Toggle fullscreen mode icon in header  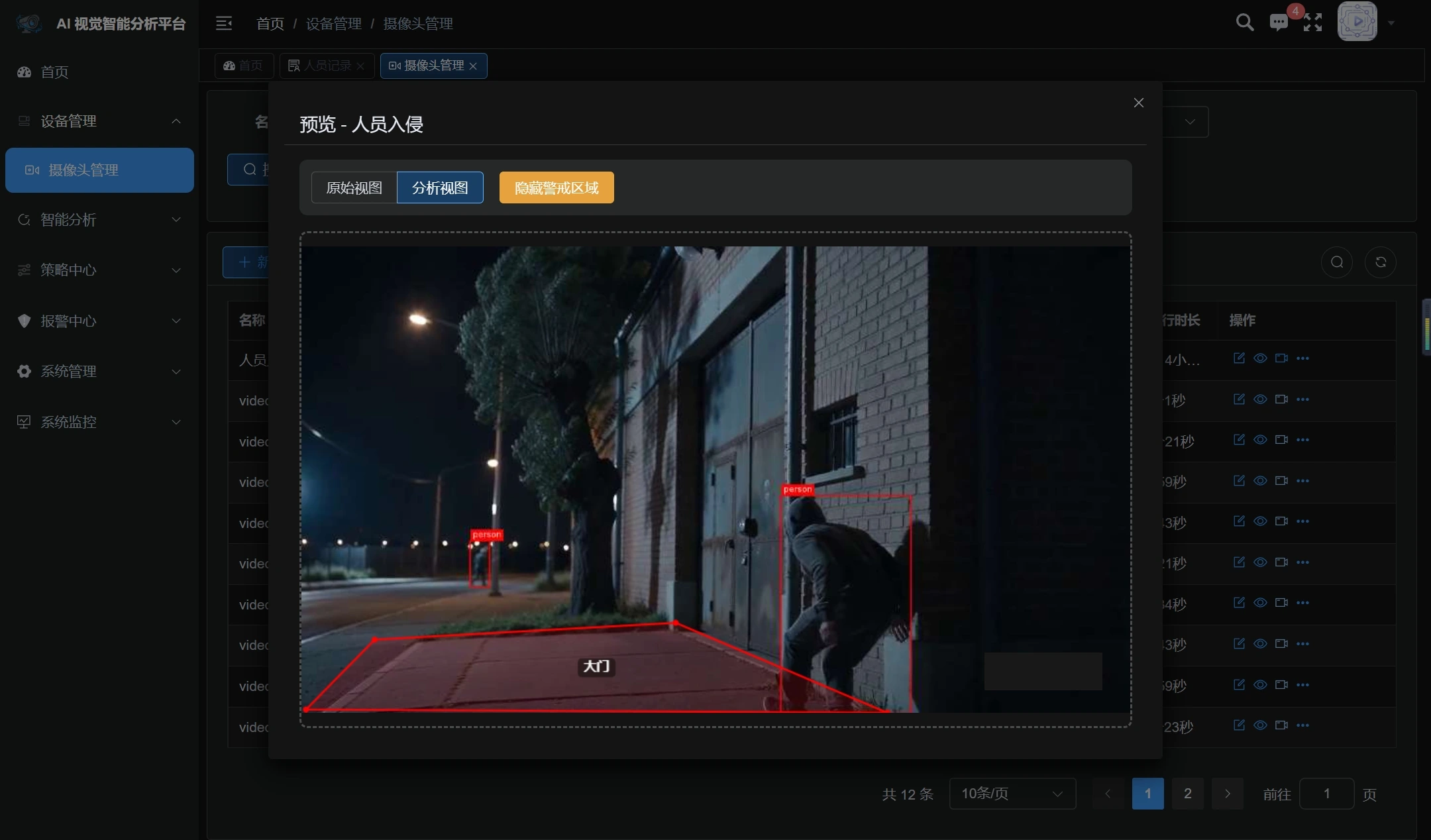point(1312,23)
